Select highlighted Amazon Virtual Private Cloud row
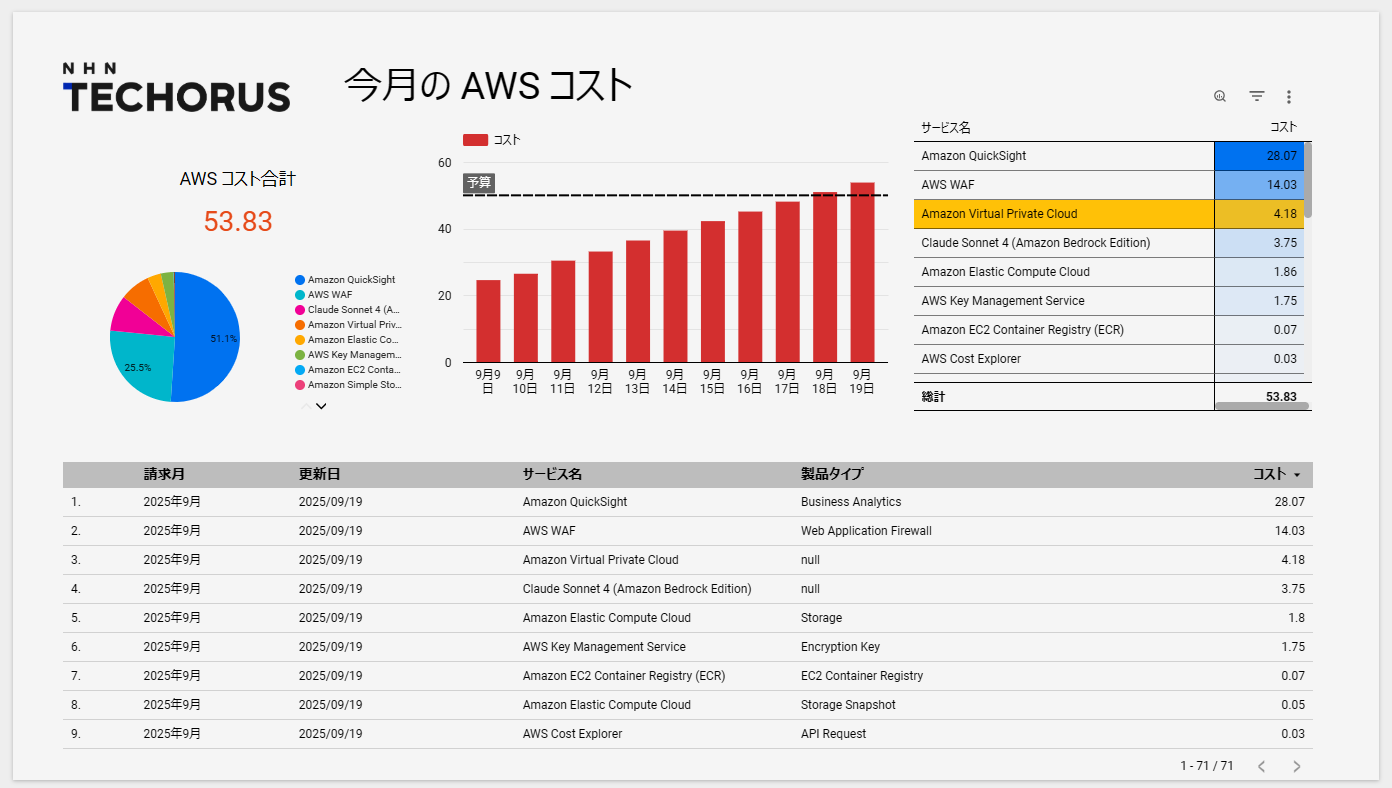 [x=1108, y=214]
